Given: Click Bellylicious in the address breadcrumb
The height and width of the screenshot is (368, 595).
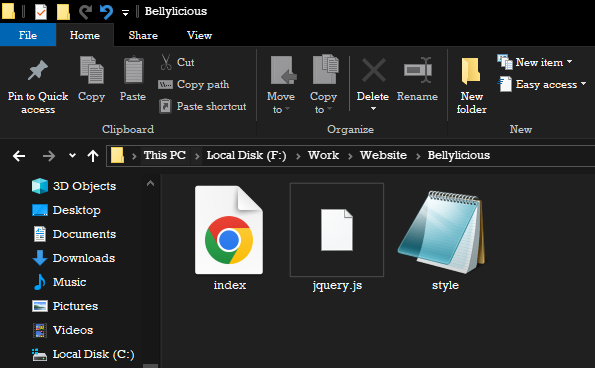Looking at the screenshot, I should 458,155.
